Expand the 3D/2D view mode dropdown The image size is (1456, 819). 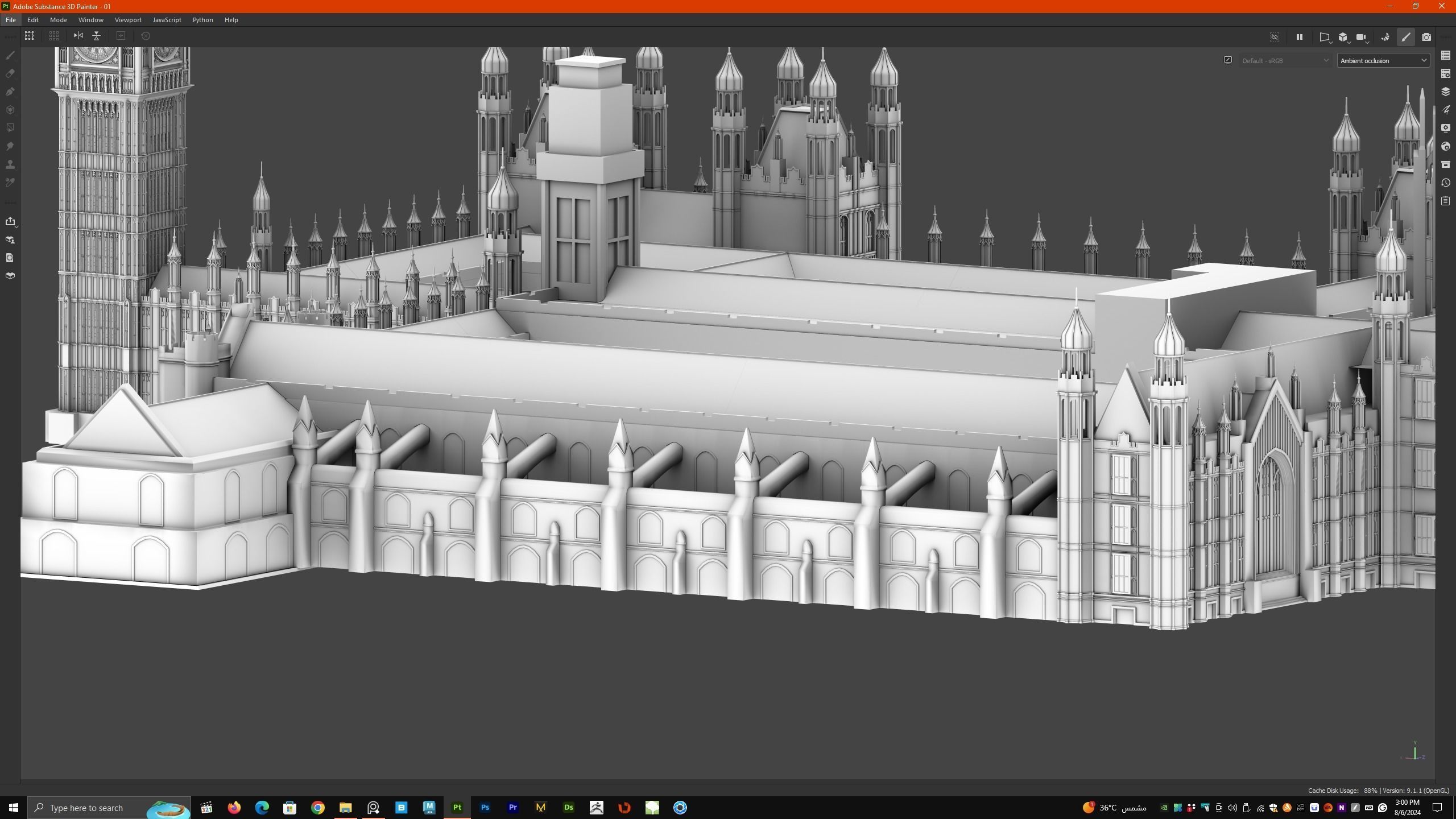pos(1344,38)
